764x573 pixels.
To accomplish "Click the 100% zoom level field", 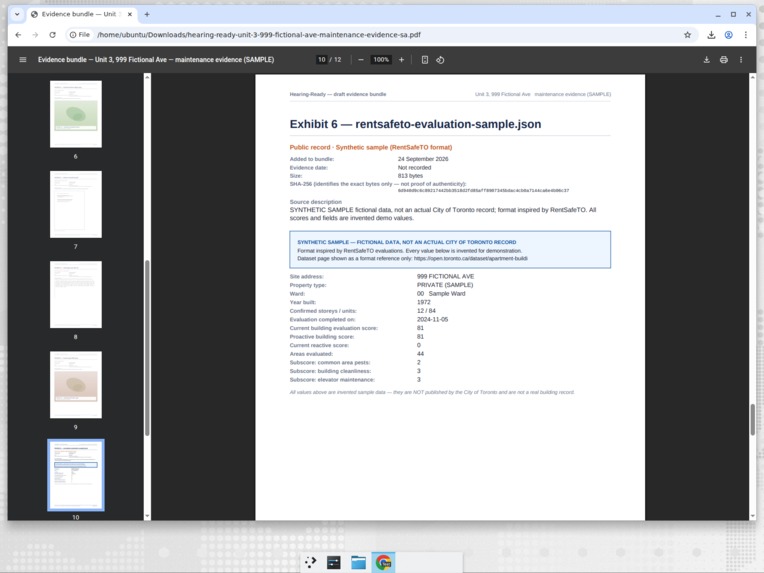I will point(381,60).
